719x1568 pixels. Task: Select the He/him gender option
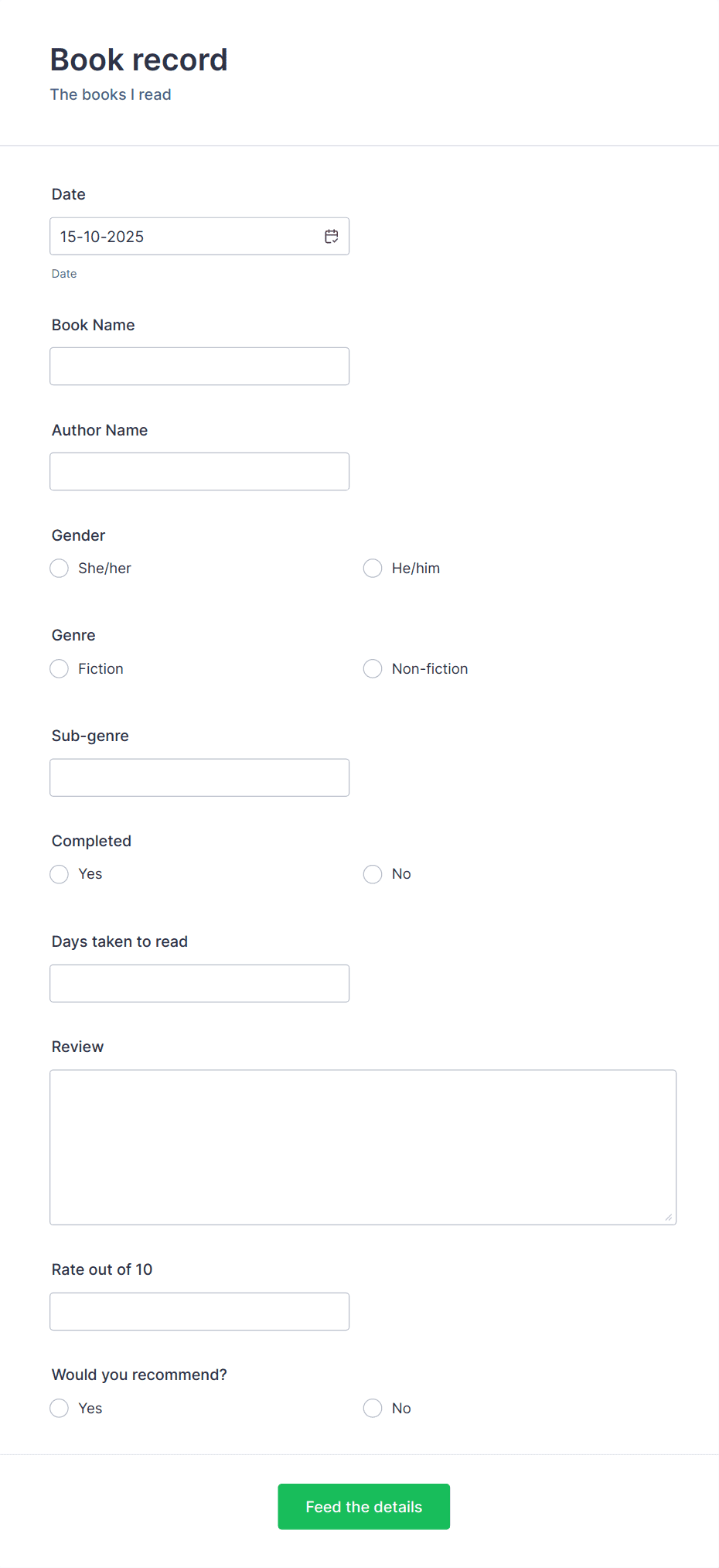[x=373, y=568]
